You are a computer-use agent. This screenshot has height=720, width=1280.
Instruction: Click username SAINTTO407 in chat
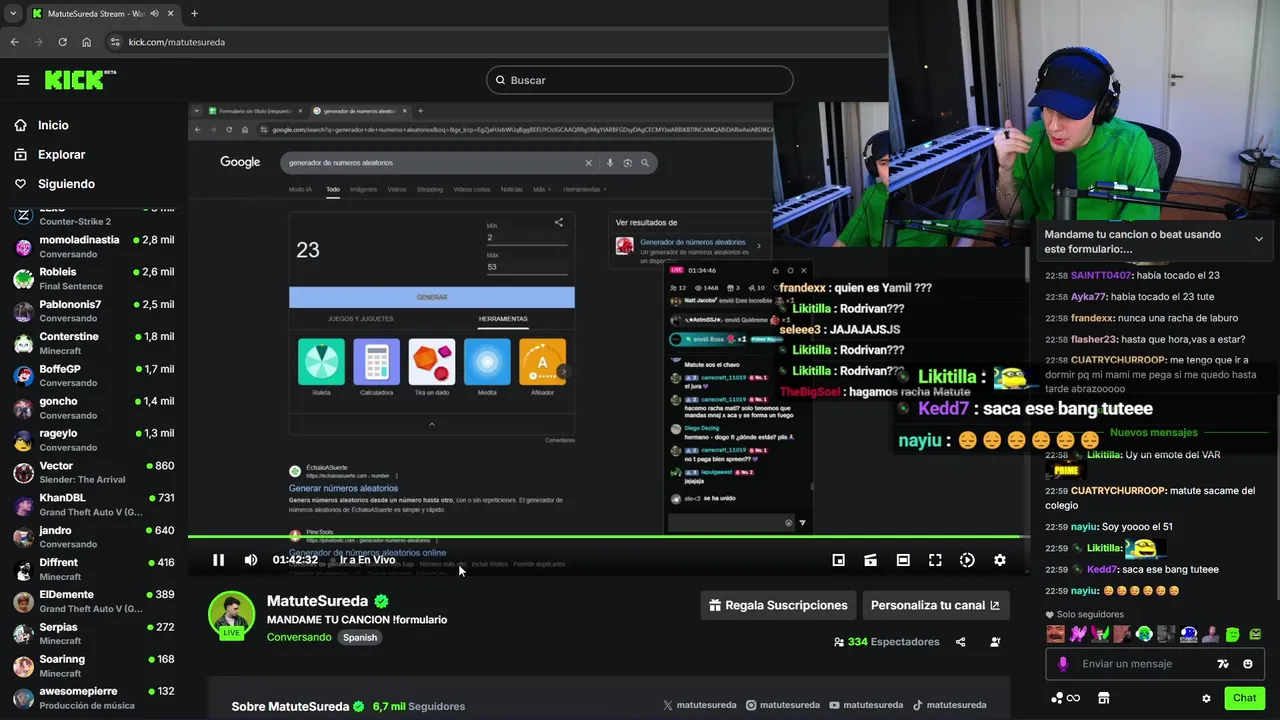(x=1101, y=275)
